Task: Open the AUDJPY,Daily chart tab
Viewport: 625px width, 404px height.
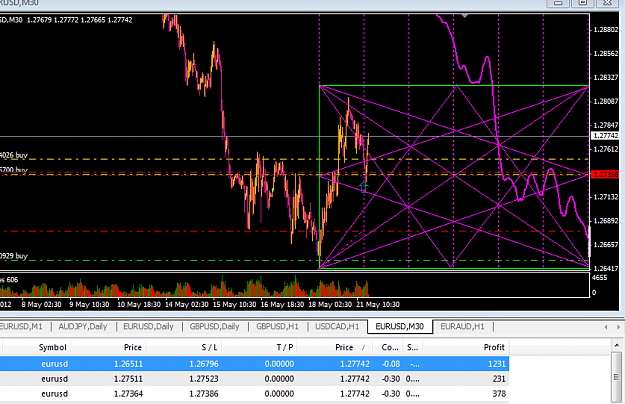Action: coord(83,327)
